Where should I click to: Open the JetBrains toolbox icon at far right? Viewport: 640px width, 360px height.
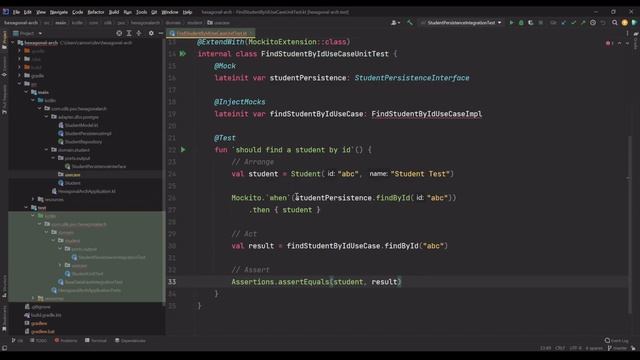pyautogui.click(x=634, y=23)
